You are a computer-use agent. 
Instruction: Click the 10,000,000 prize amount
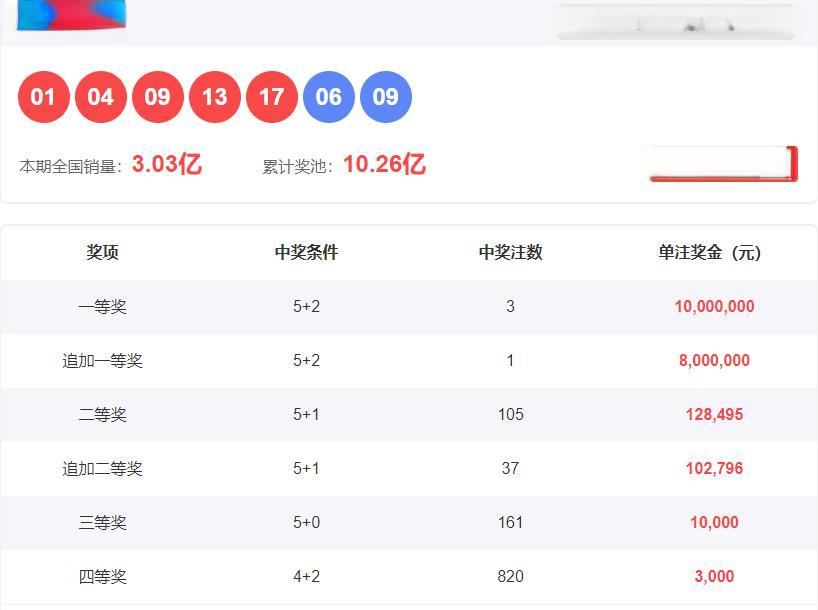[x=714, y=307]
